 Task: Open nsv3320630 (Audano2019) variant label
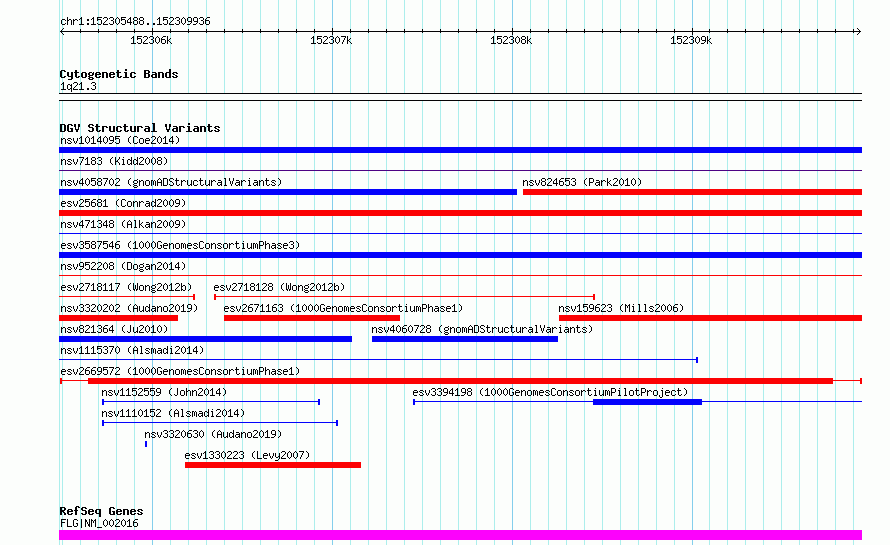(213, 434)
